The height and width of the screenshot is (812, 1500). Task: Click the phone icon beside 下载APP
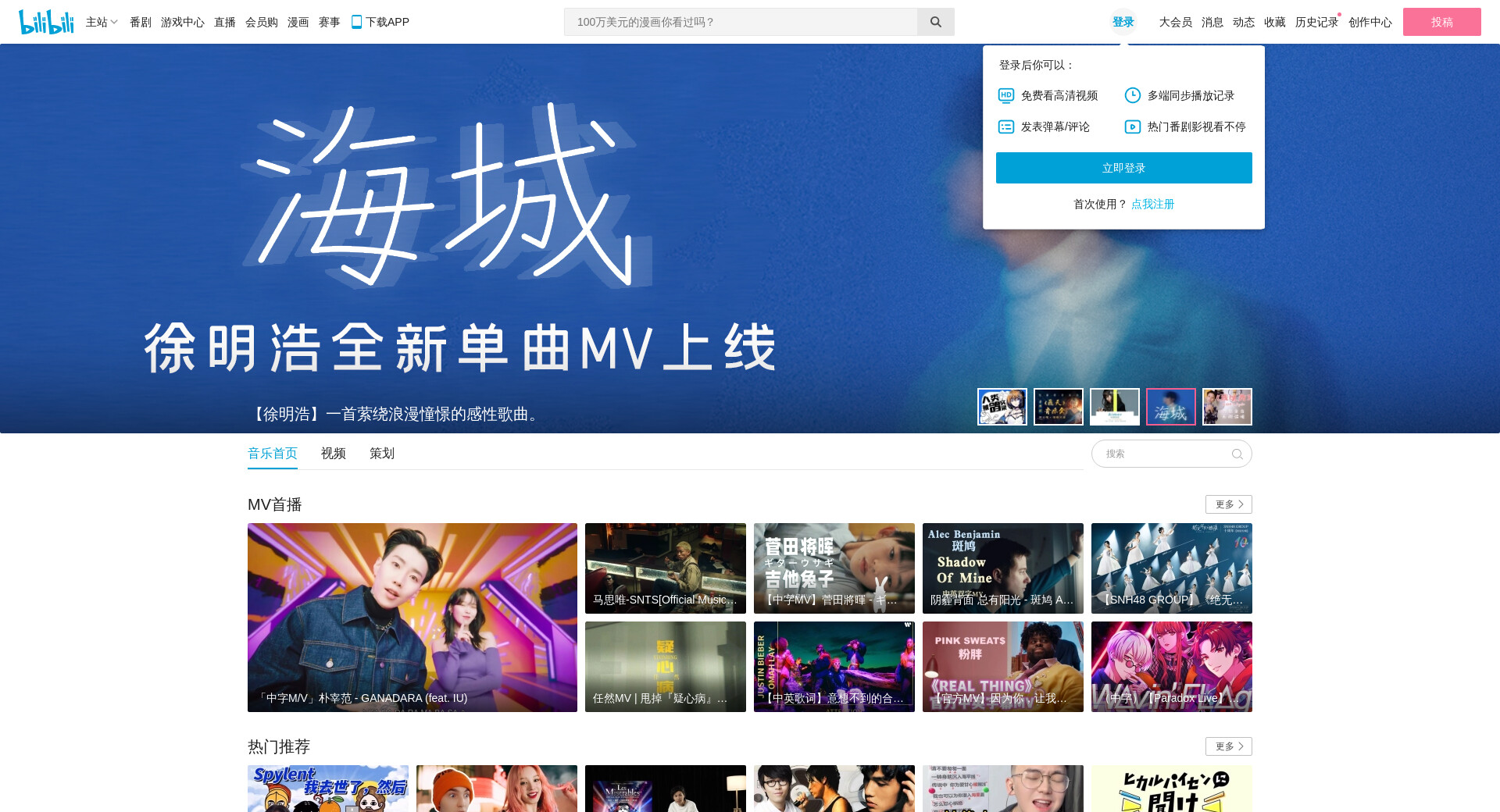tap(356, 22)
